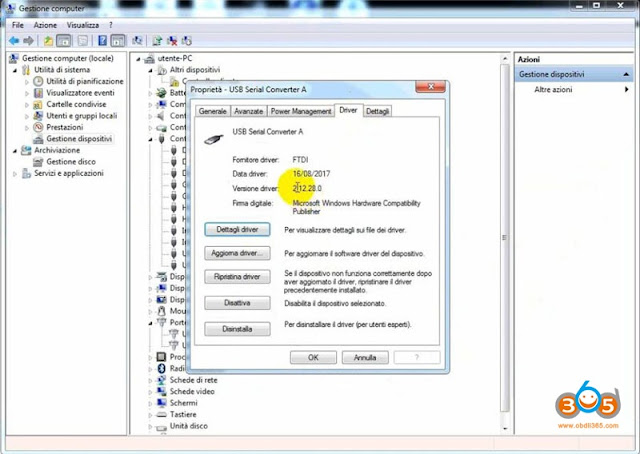Viewport: 640px width, 454px height.
Task: Switch to the Generale tab
Action: (x=213, y=111)
